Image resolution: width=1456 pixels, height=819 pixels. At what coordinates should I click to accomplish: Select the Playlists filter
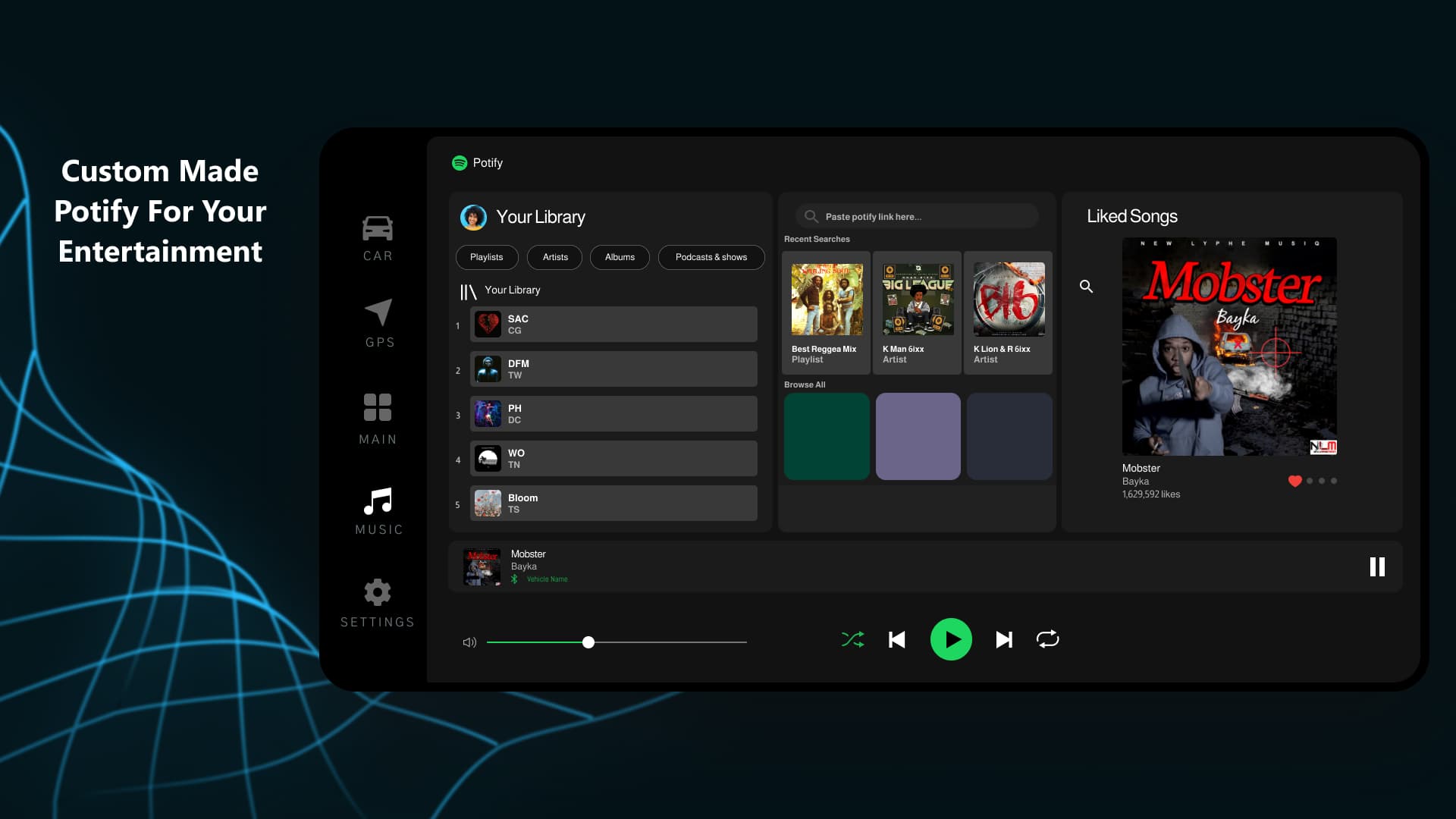click(x=487, y=257)
